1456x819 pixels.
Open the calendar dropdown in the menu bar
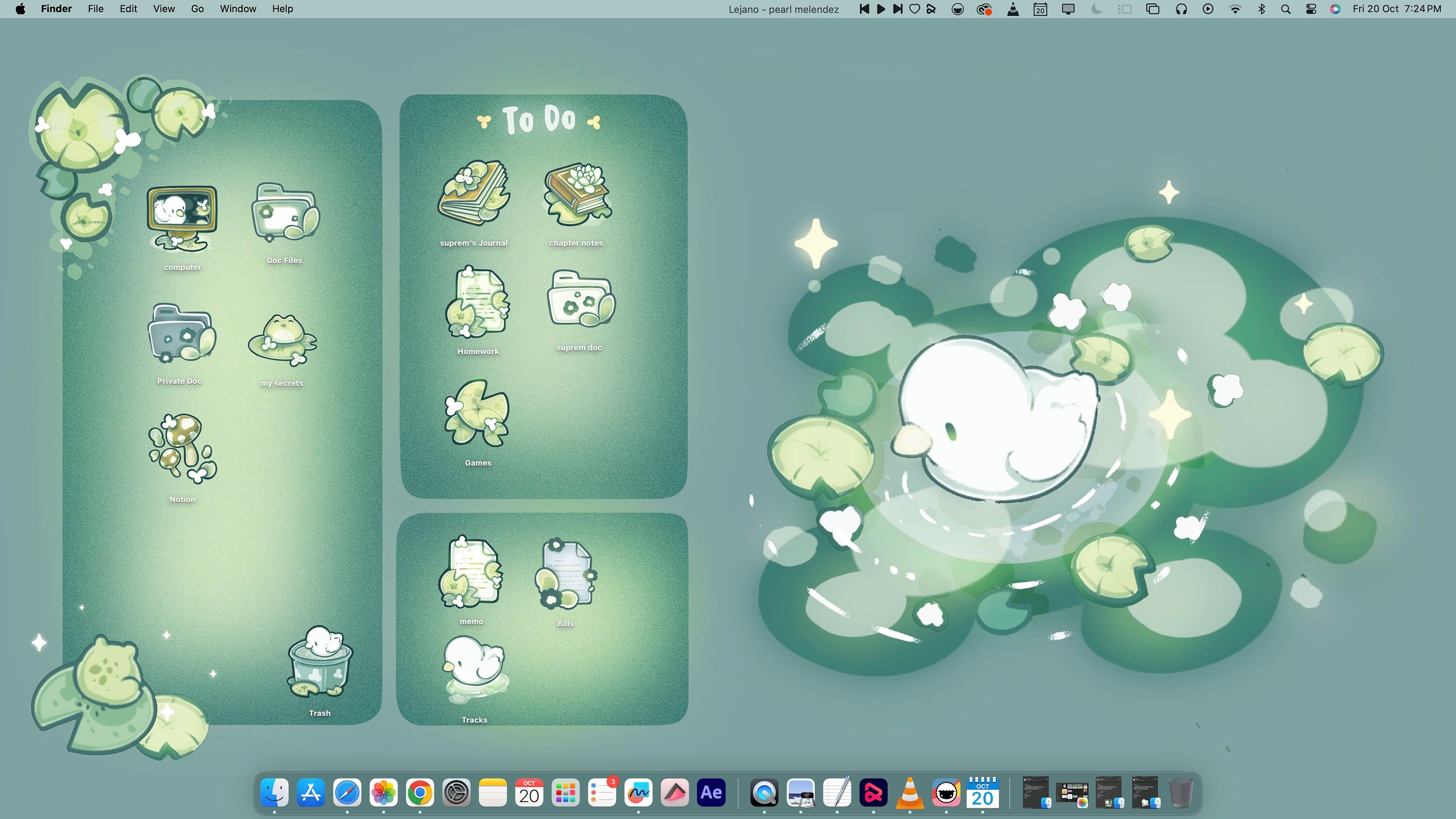click(1040, 8)
